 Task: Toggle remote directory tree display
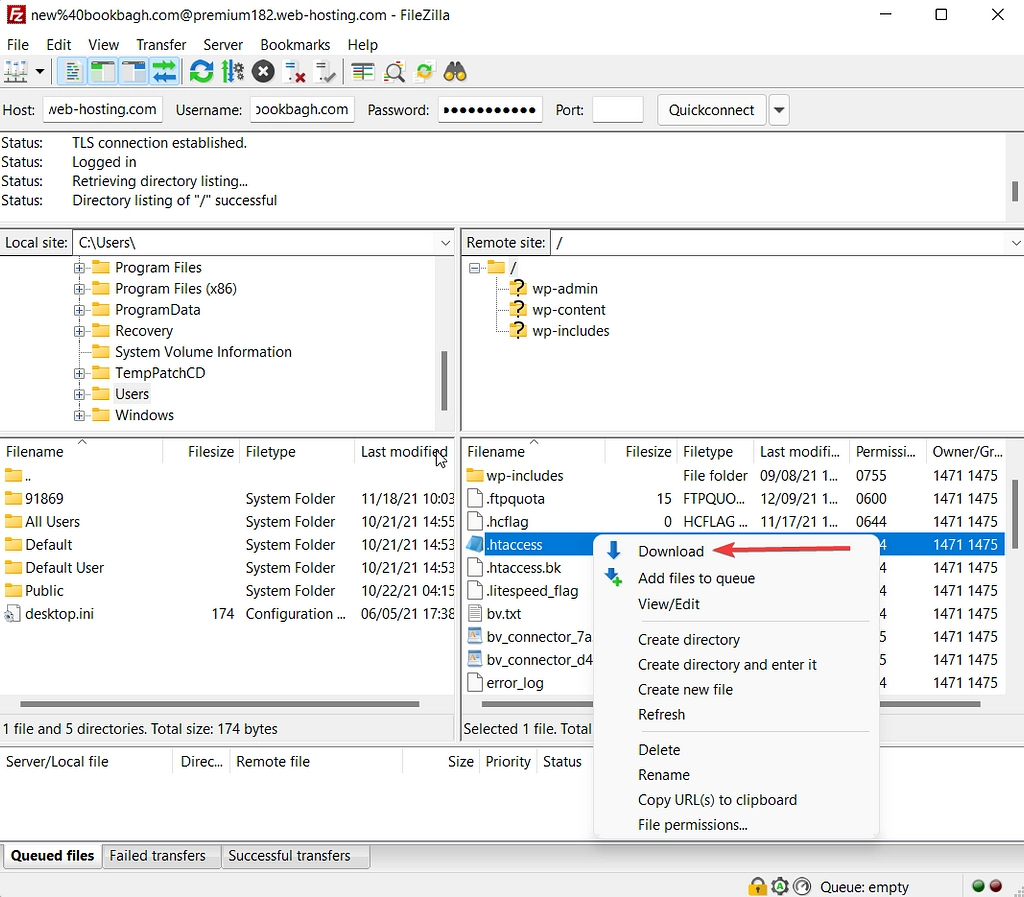134,72
